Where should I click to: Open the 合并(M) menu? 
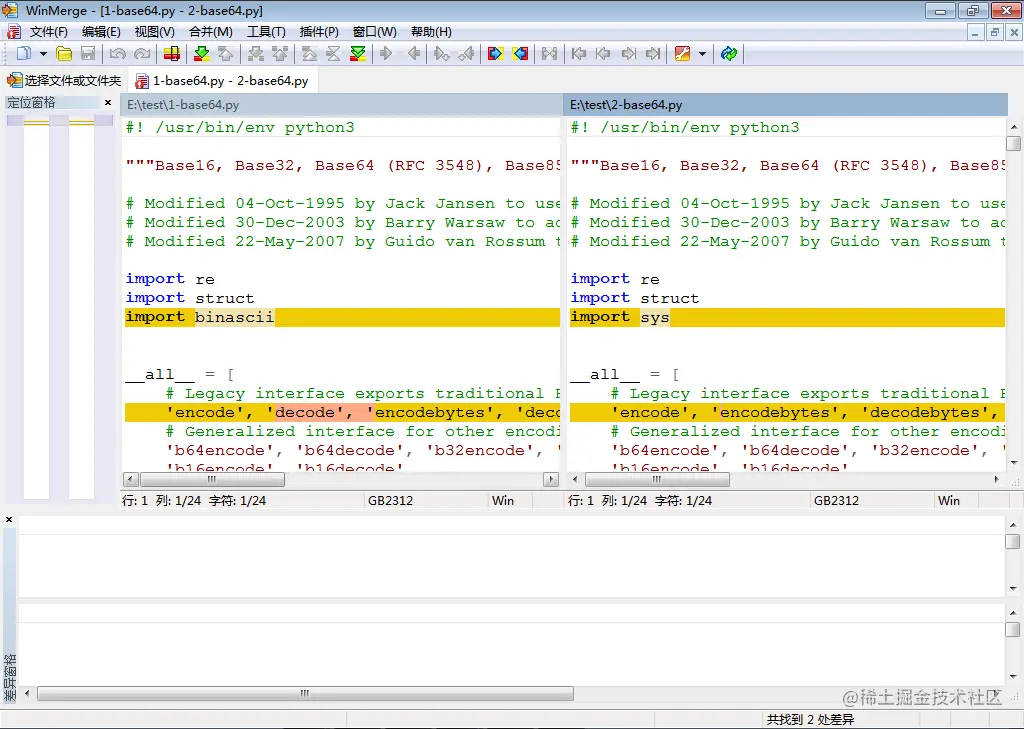tap(210, 32)
